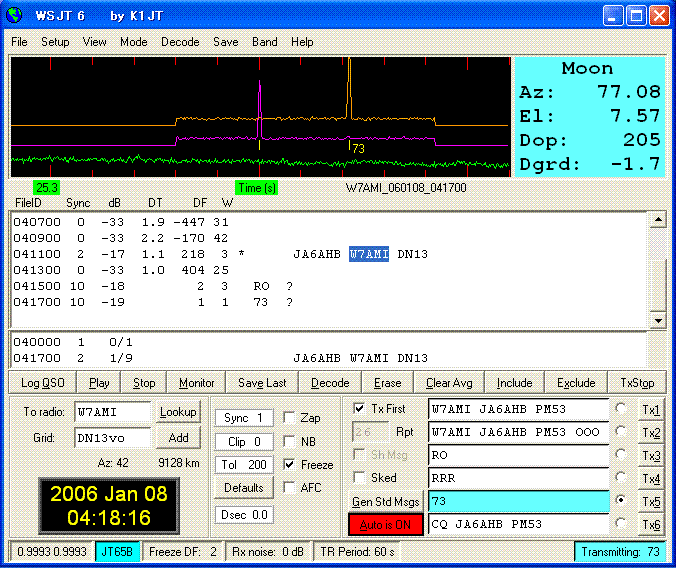
Task: Toggle the Freeze checkbox
Action: click(290, 465)
